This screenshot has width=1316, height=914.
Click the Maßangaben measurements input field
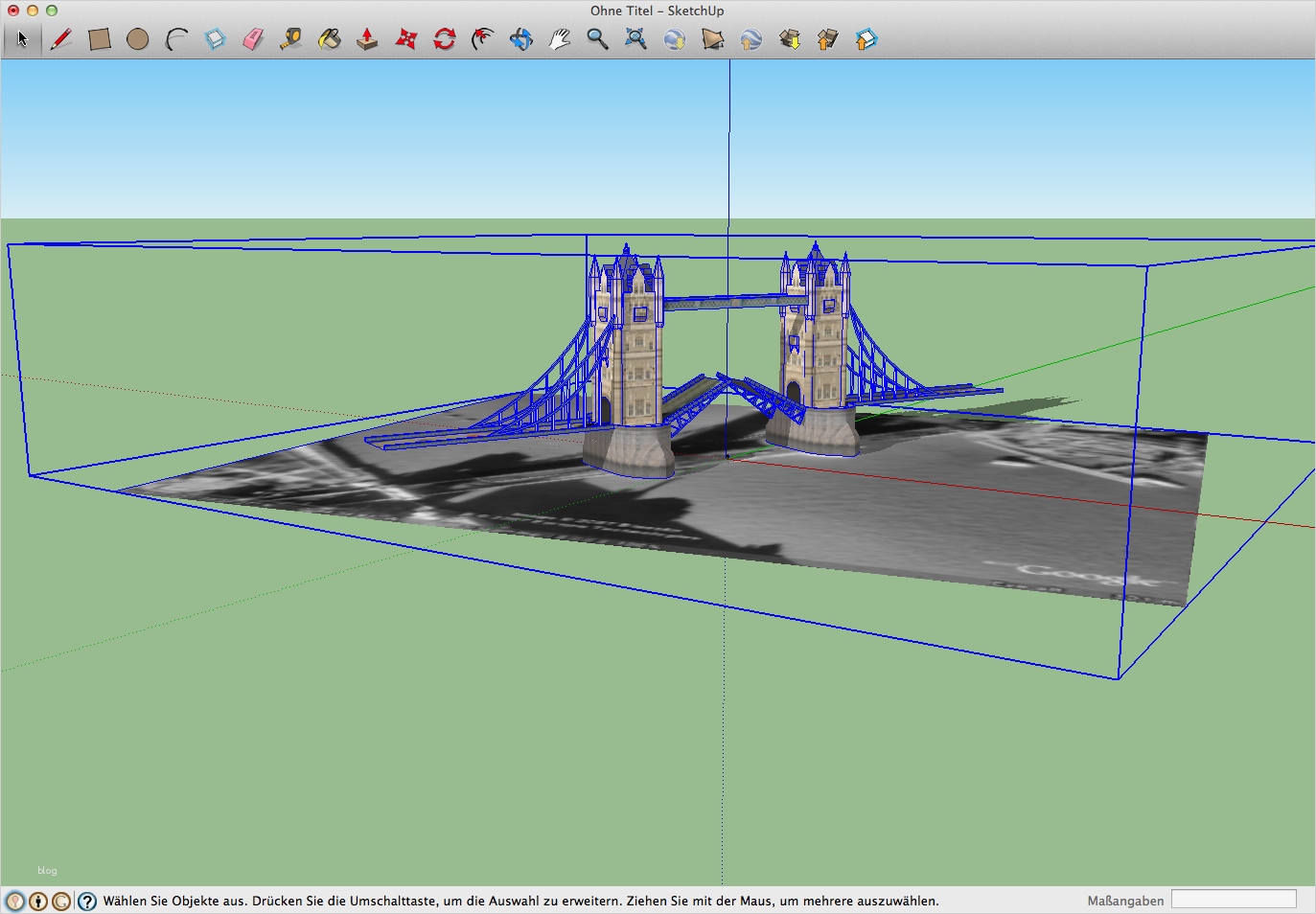click(x=1234, y=900)
